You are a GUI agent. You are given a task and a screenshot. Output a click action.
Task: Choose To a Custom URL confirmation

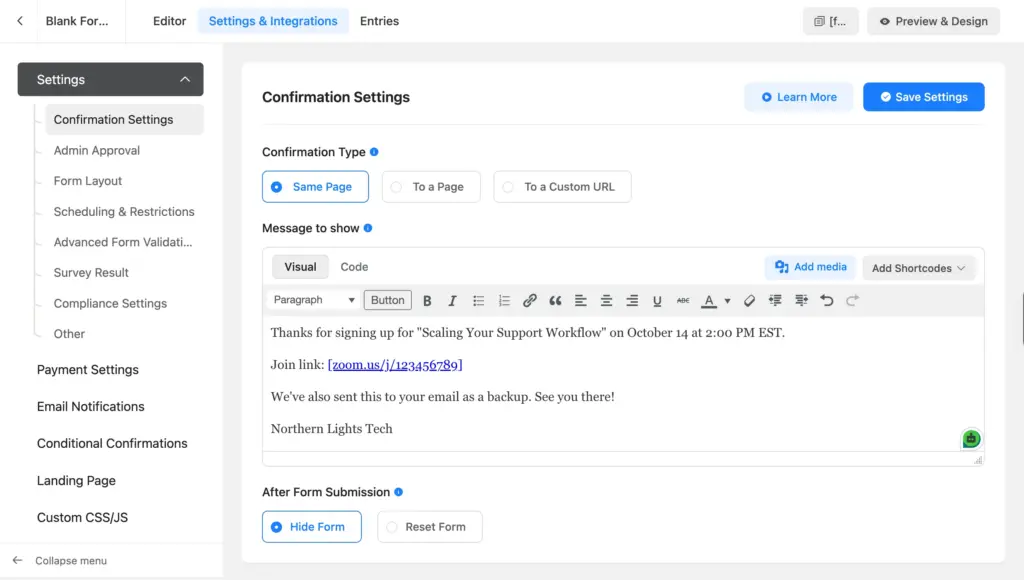[562, 187]
